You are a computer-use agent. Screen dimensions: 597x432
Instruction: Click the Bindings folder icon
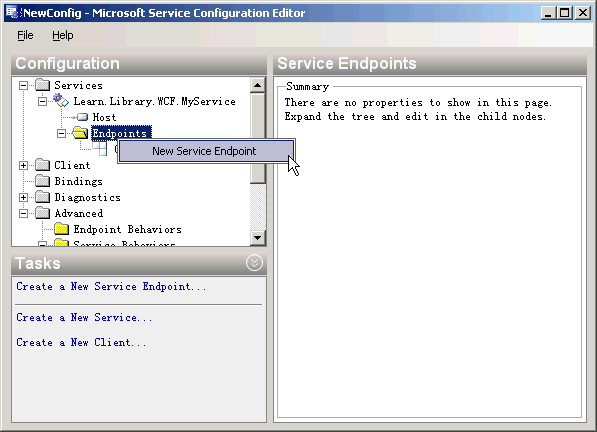coord(43,181)
